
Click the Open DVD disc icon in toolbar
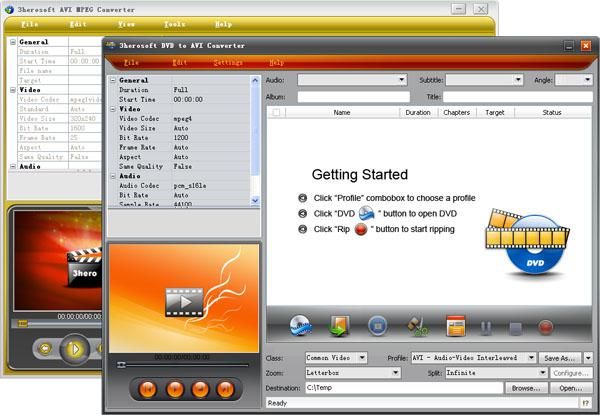coord(300,326)
